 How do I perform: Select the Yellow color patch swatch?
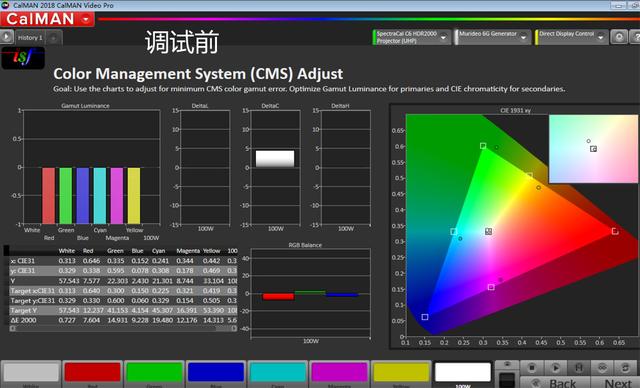pyautogui.click(x=401, y=372)
